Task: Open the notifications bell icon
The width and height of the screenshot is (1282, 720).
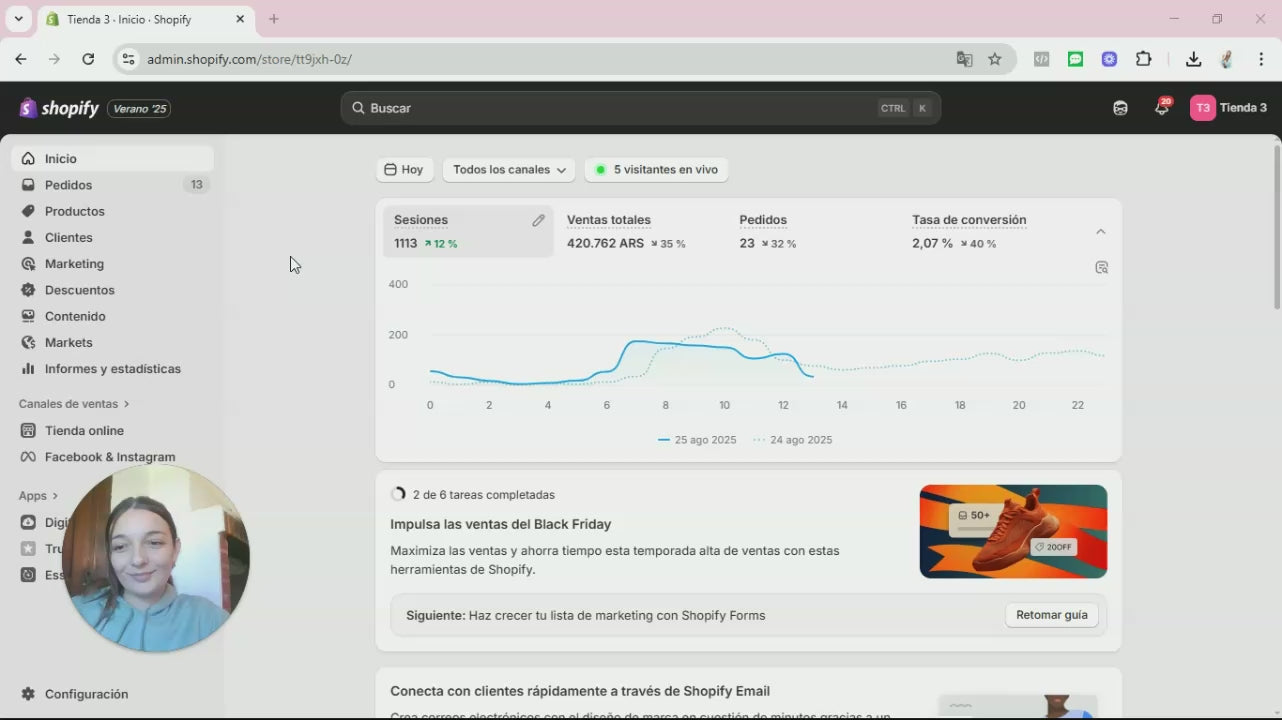Action: (1161, 108)
